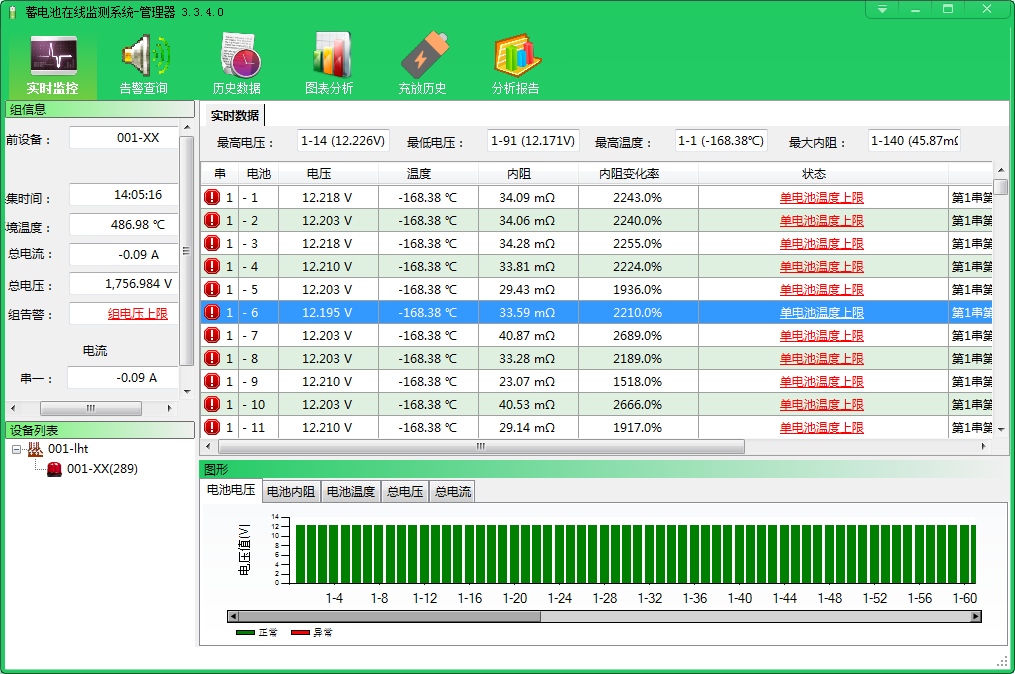Open title bar dropdown arrow button
This screenshot has width=1015, height=674.
coord(882,9)
